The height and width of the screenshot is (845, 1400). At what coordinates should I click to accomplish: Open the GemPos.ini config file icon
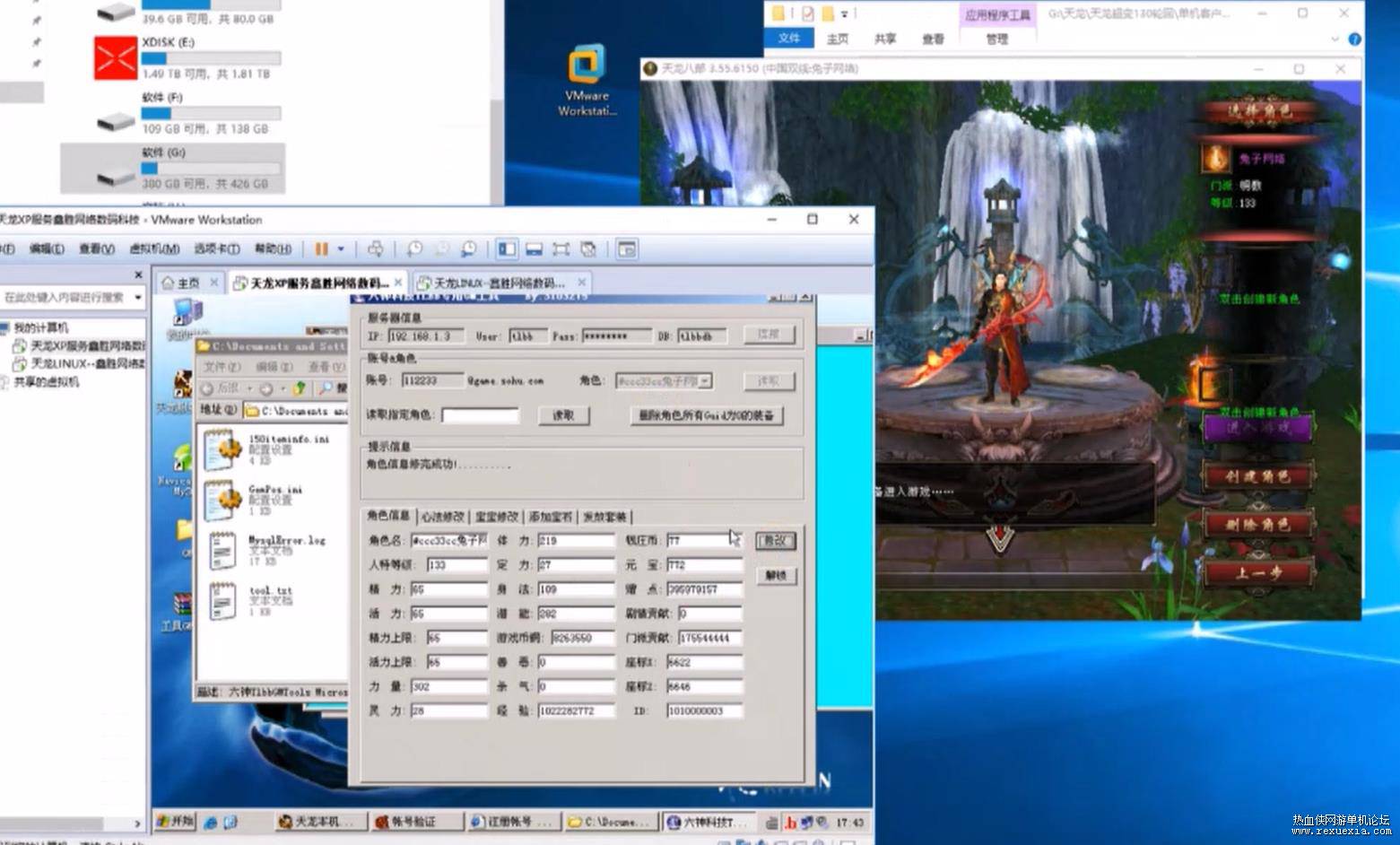(x=221, y=500)
